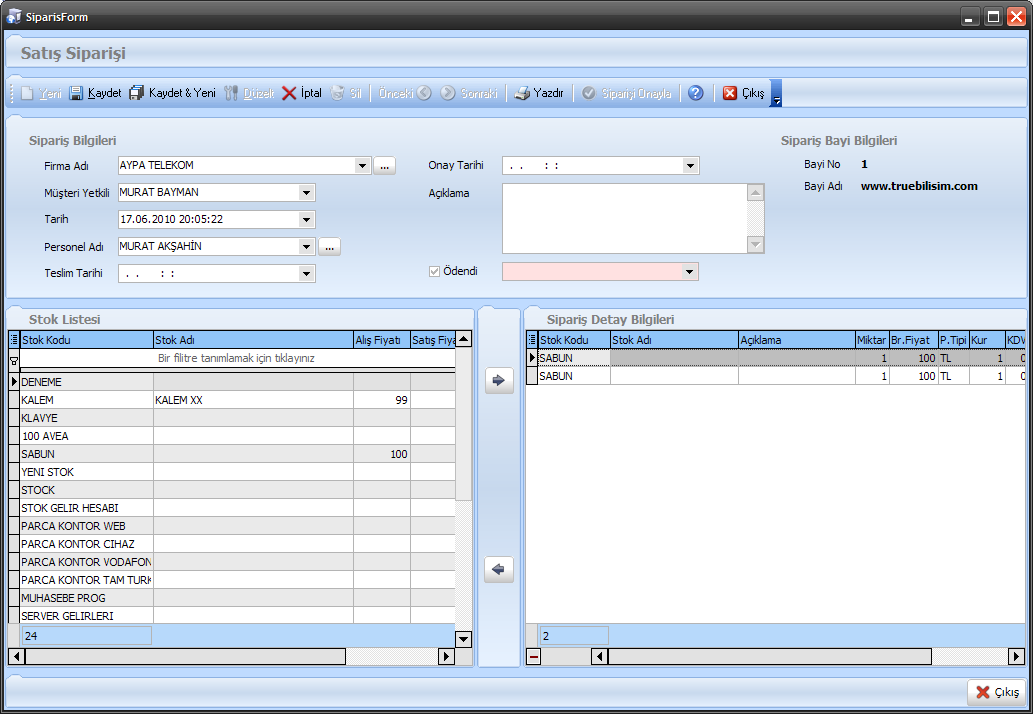The image size is (1033, 714).
Task: Expand the Firma Adı dropdown
Action: (363, 165)
